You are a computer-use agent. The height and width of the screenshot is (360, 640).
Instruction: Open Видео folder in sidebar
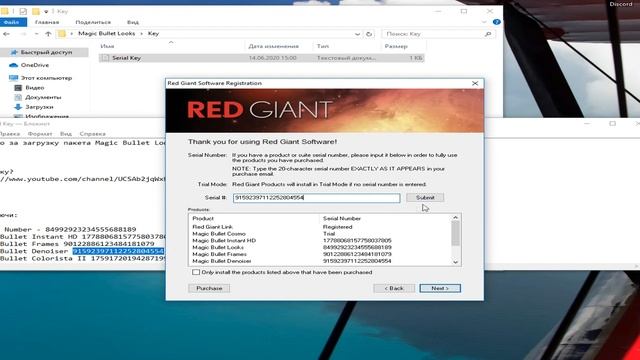(x=35, y=88)
